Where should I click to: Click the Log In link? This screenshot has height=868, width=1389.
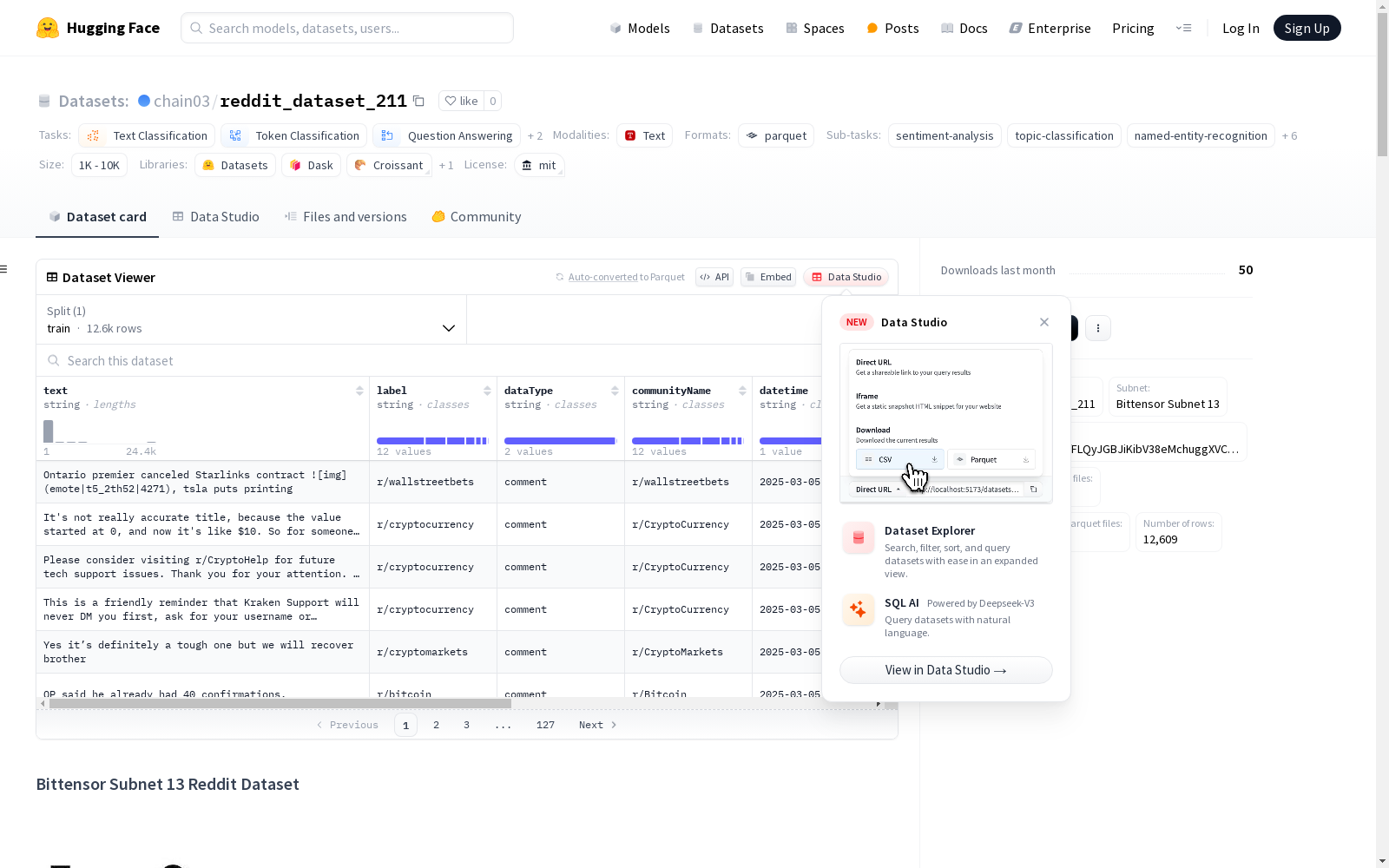[x=1241, y=28]
